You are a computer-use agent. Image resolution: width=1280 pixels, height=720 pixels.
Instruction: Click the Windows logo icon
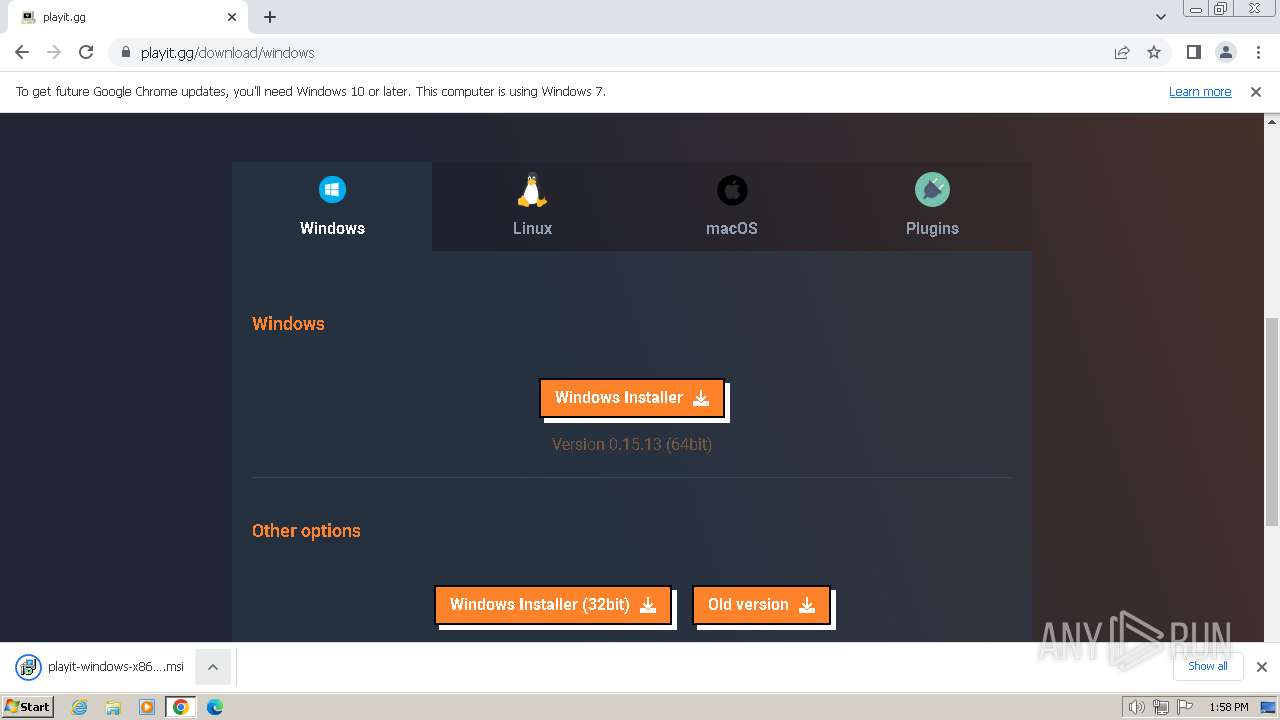[332, 189]
